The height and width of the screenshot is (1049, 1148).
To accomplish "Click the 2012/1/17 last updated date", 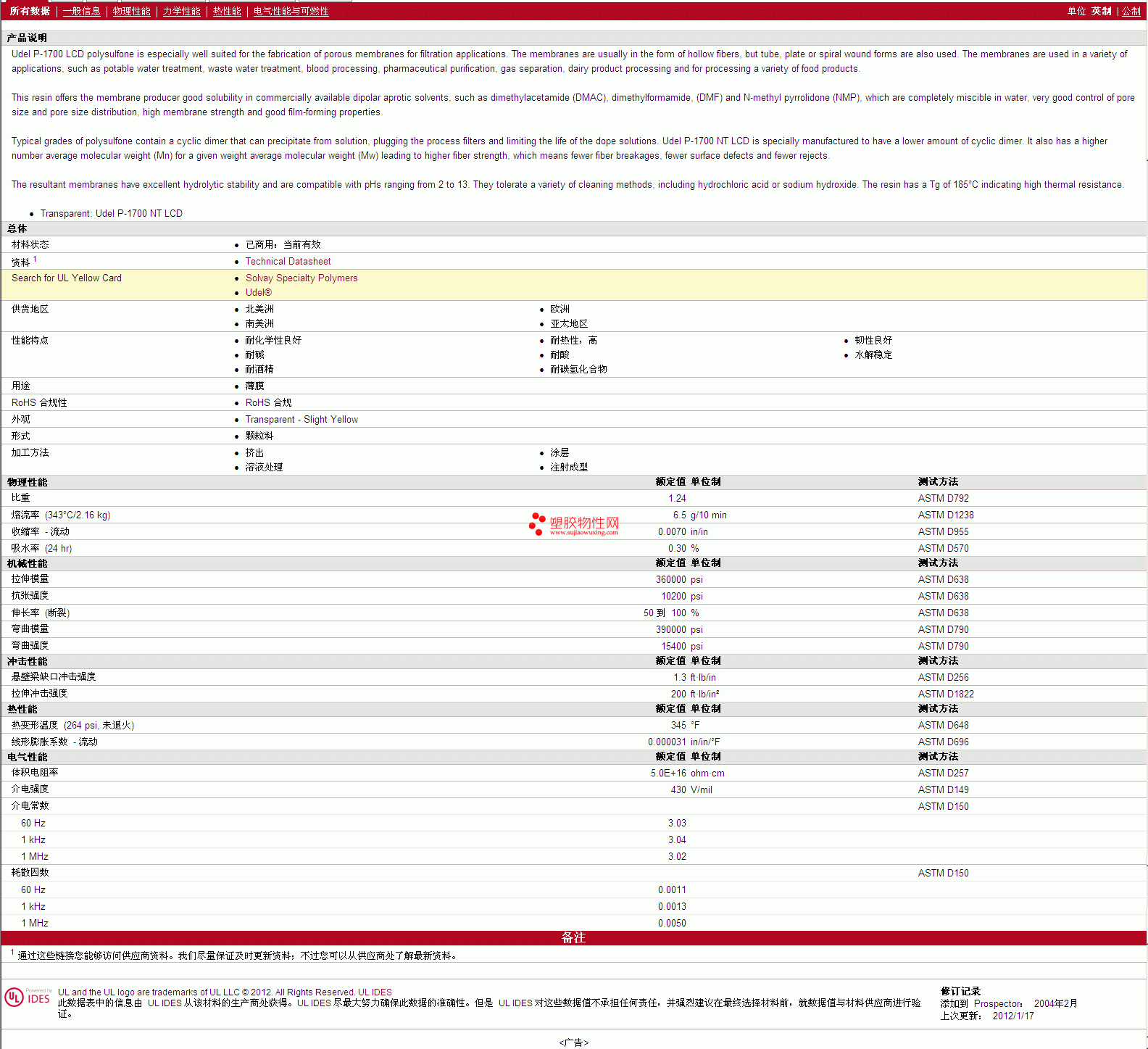I will (1013, 1016).
